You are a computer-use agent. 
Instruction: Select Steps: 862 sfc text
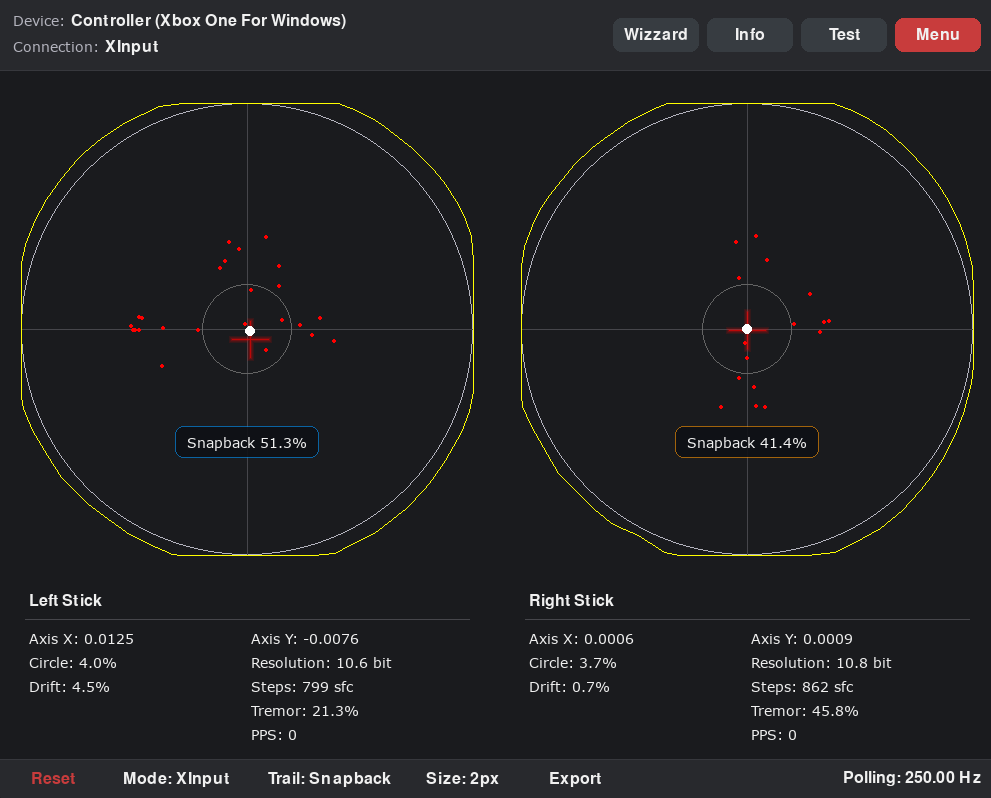[802, 687]
